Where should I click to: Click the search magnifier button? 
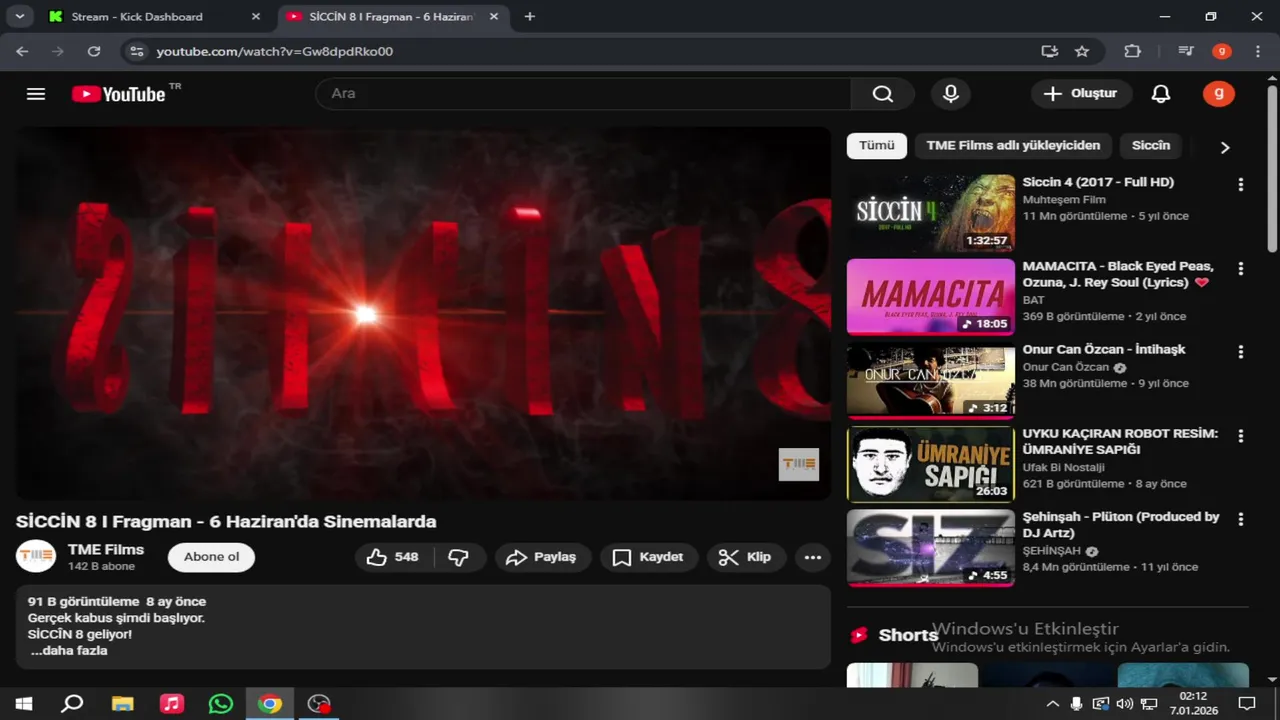(882, 94)
